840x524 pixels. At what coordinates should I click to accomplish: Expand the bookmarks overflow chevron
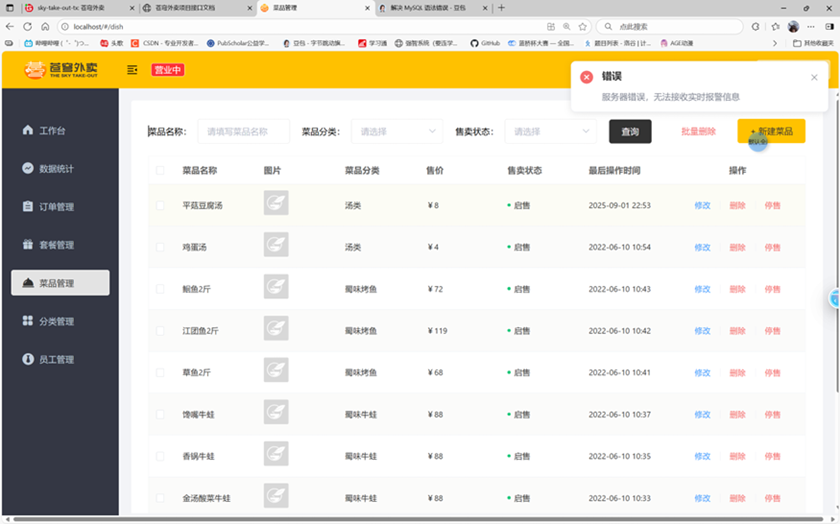[x=775, y=43]
